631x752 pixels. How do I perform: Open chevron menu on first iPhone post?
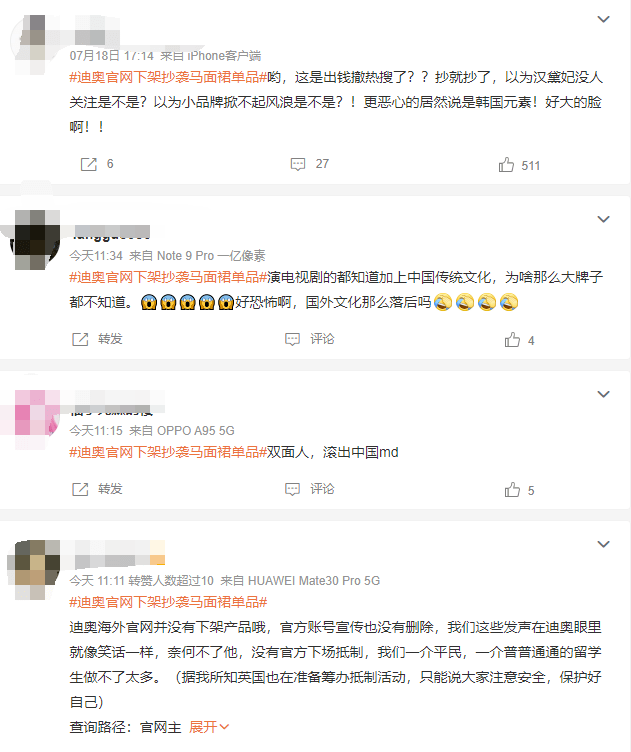pos(603,19)
